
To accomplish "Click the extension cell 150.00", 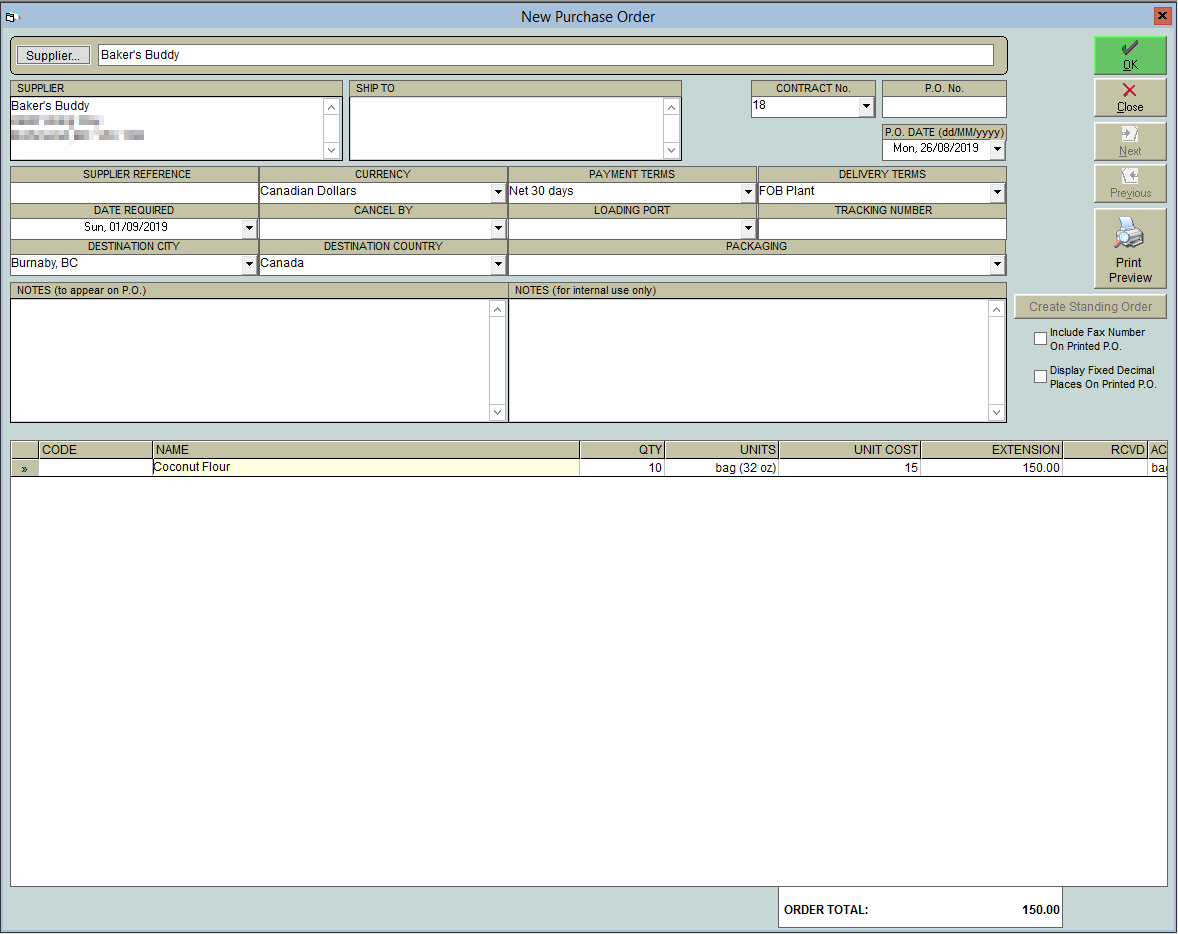I will click(992, 467).
